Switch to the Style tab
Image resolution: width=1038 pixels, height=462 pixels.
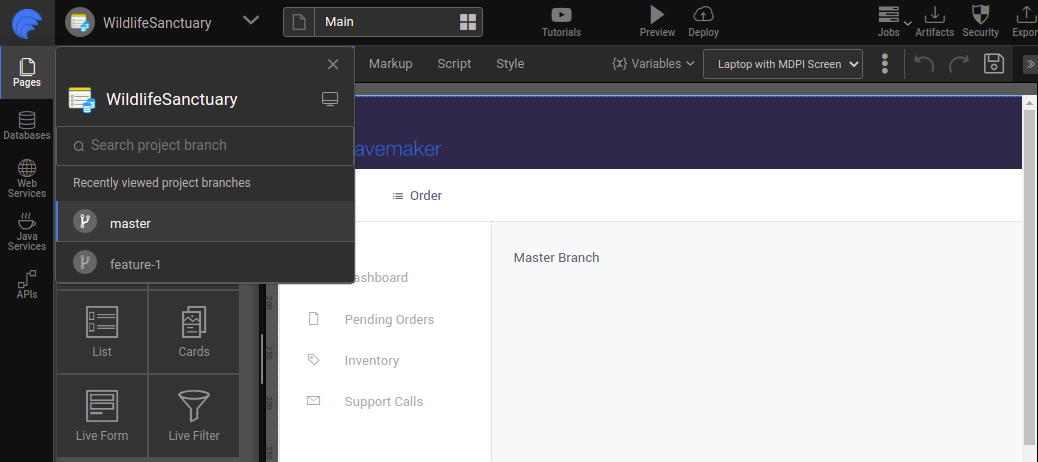click(510, 64)
